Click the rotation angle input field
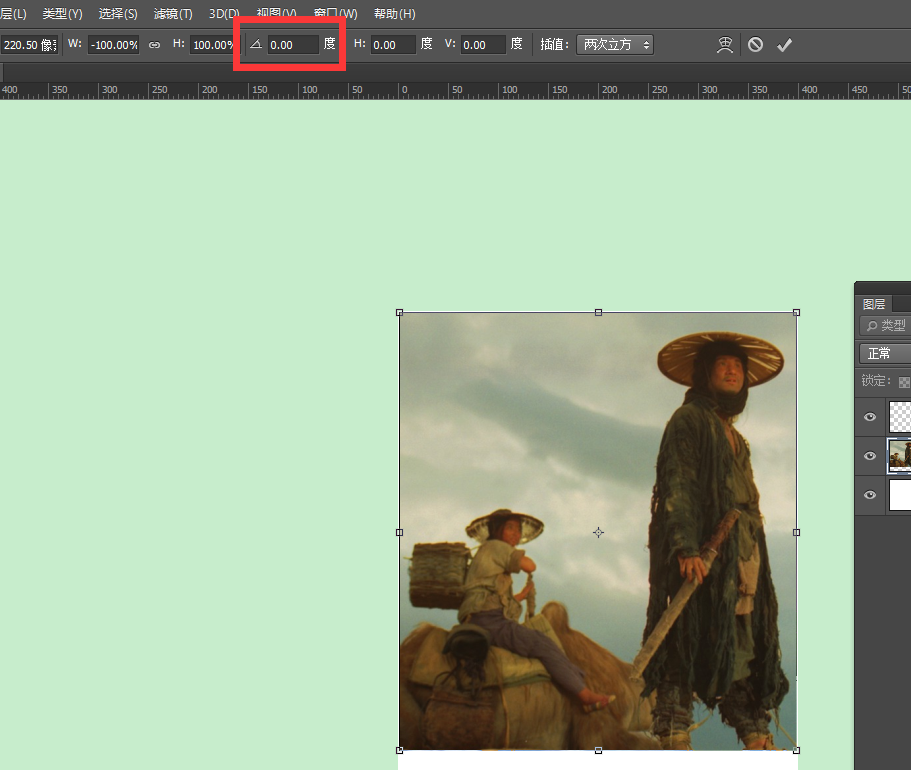The image size is (911, 770). [293, 45]
